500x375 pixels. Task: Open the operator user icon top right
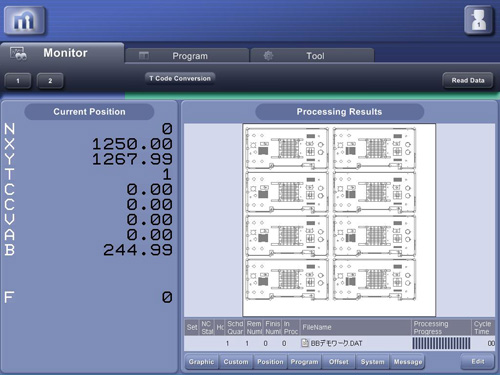[478, 21]
